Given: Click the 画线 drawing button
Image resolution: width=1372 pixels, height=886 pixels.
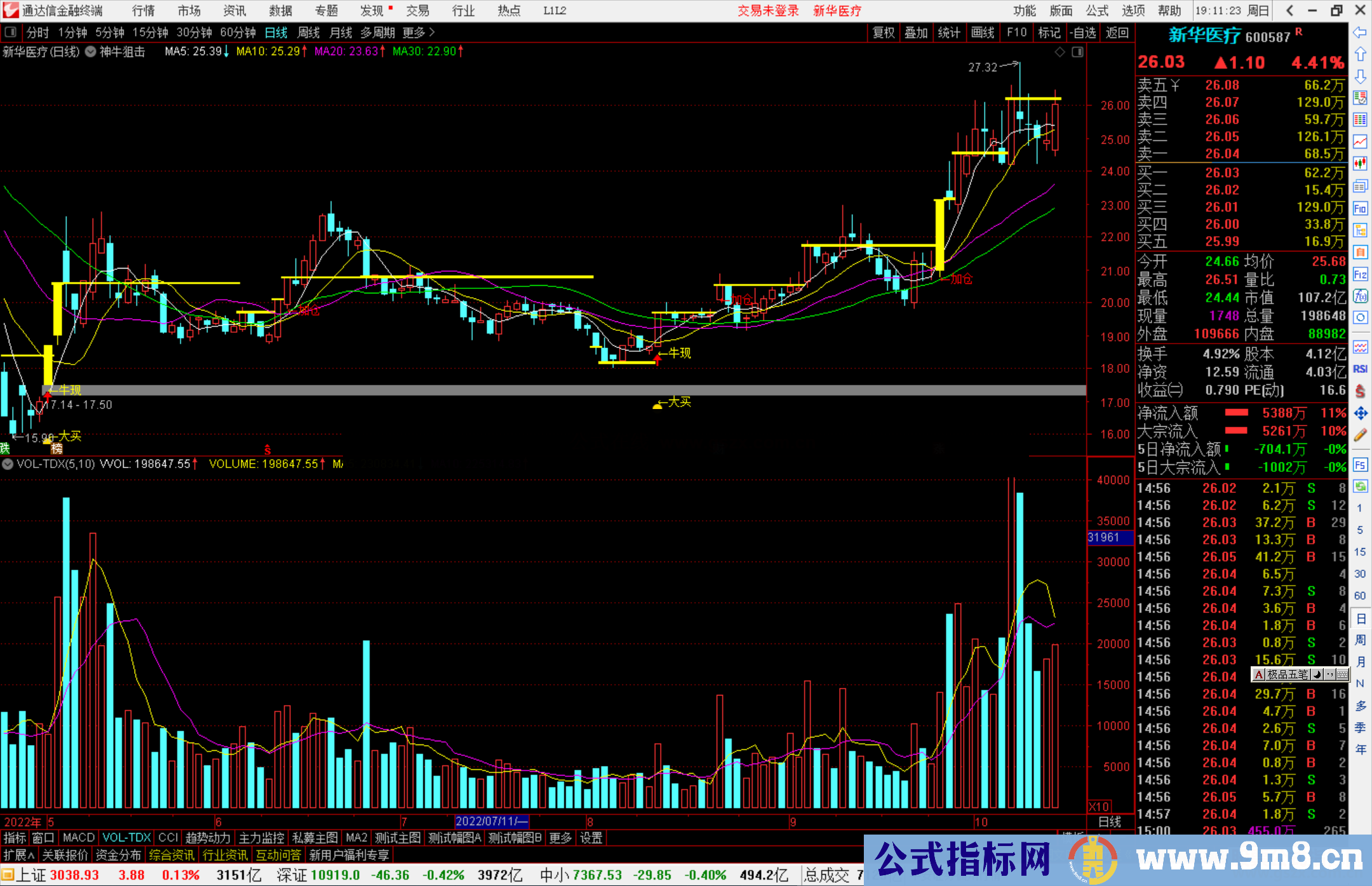Looking at the screenshot, I should (x=982, y=32).
